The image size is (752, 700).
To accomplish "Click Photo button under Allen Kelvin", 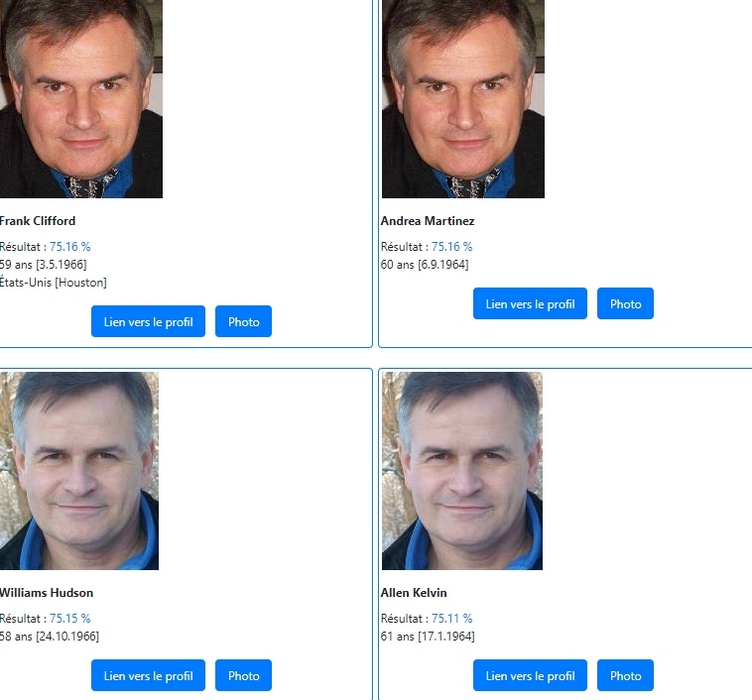I will (625, 675).
